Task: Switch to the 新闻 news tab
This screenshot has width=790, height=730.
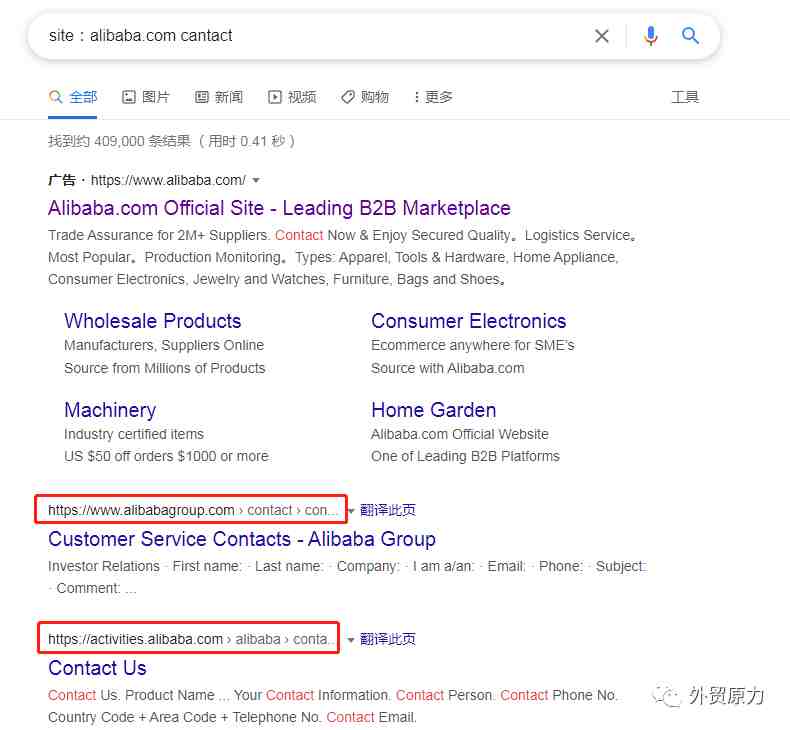Action: (x=219, y=97)
